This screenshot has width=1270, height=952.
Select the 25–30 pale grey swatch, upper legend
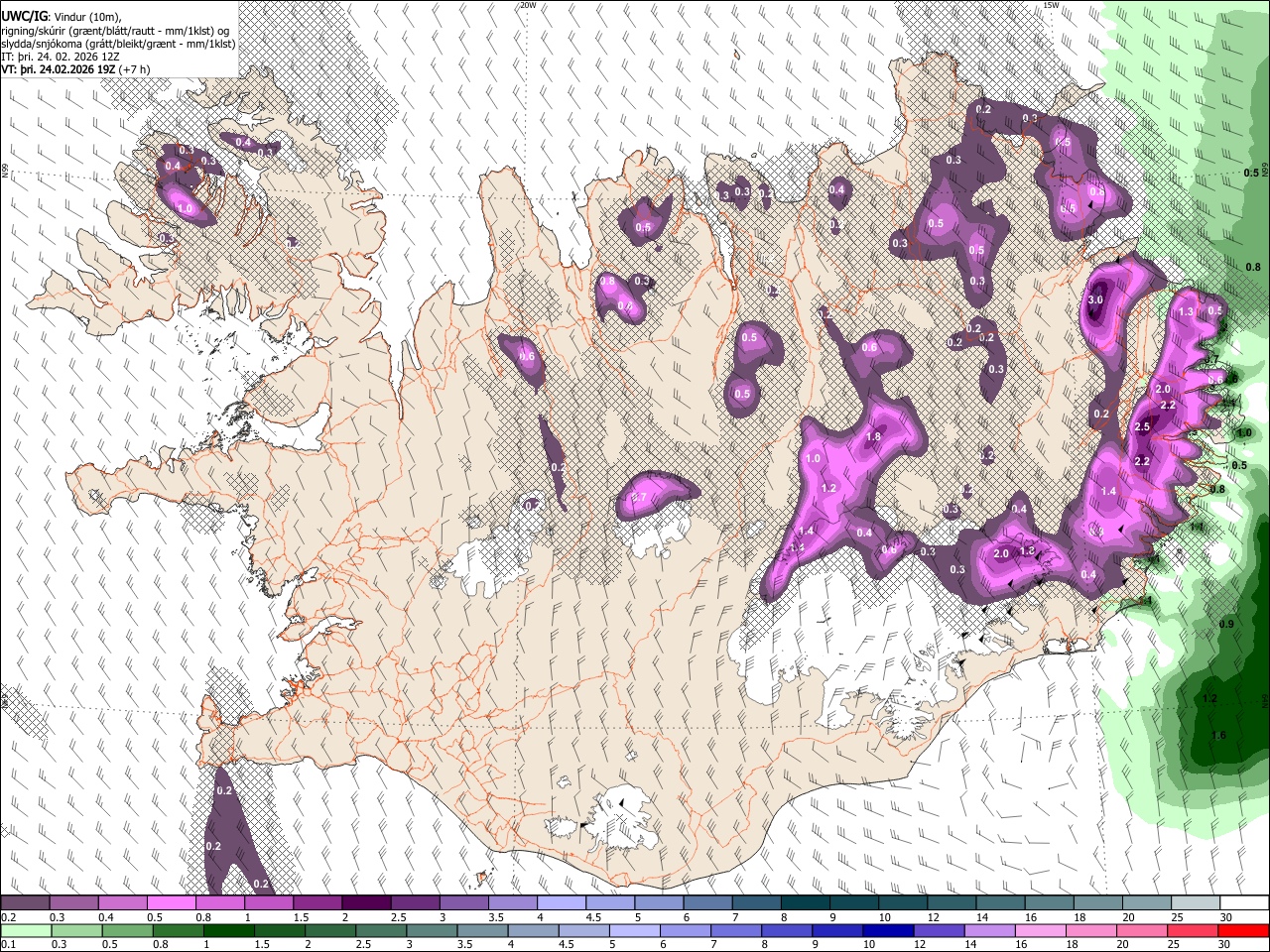[1197, 902]
